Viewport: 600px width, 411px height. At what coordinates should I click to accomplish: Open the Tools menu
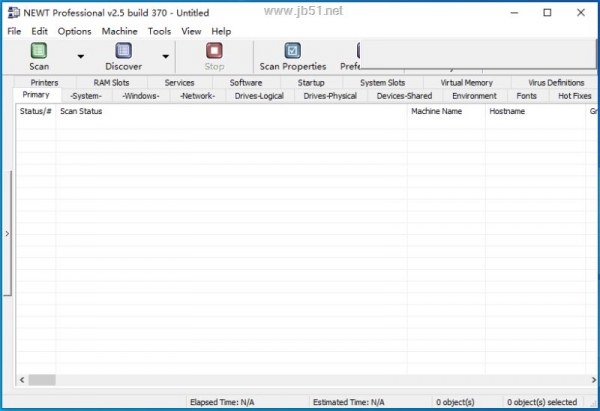tap(159, 31)
